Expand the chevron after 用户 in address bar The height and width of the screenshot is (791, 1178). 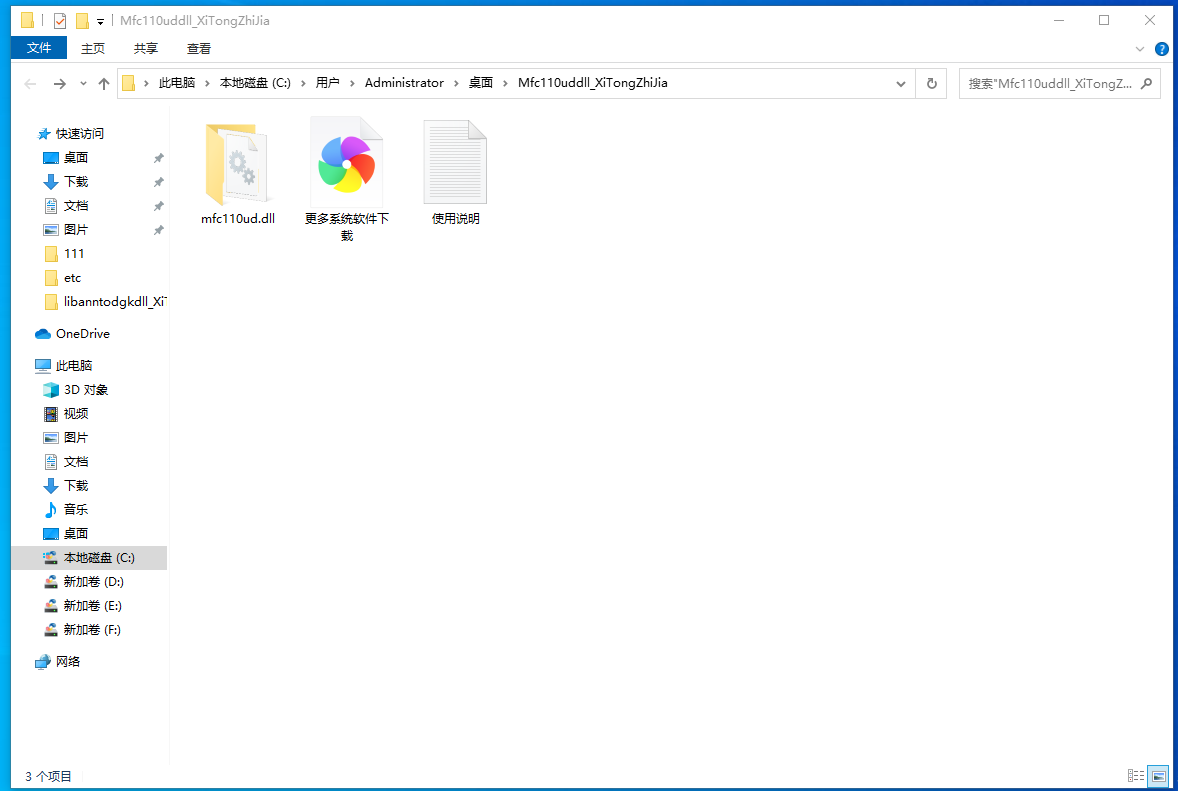tap(352, 83)
